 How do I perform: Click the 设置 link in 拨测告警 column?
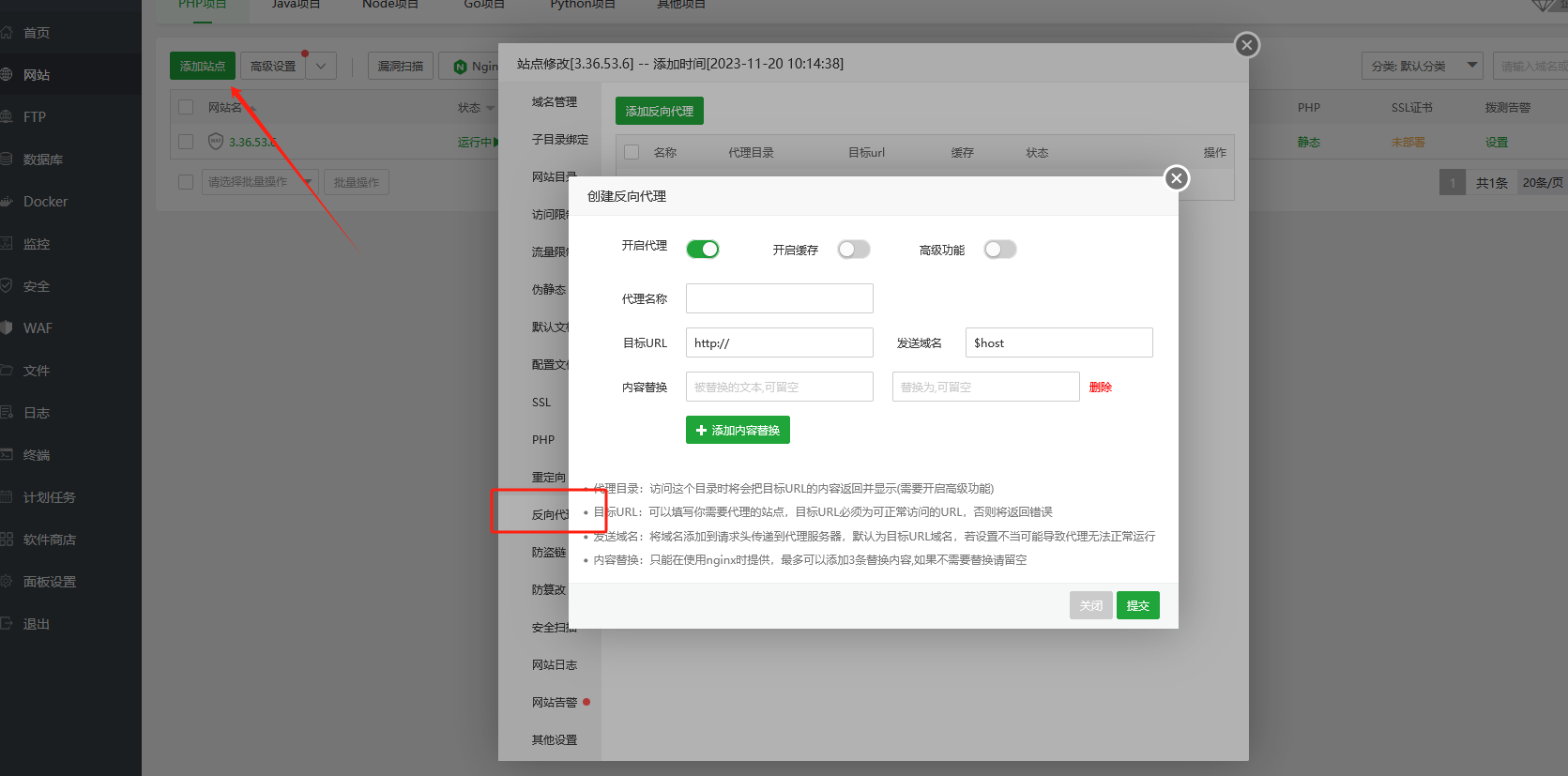point(1497,143)
